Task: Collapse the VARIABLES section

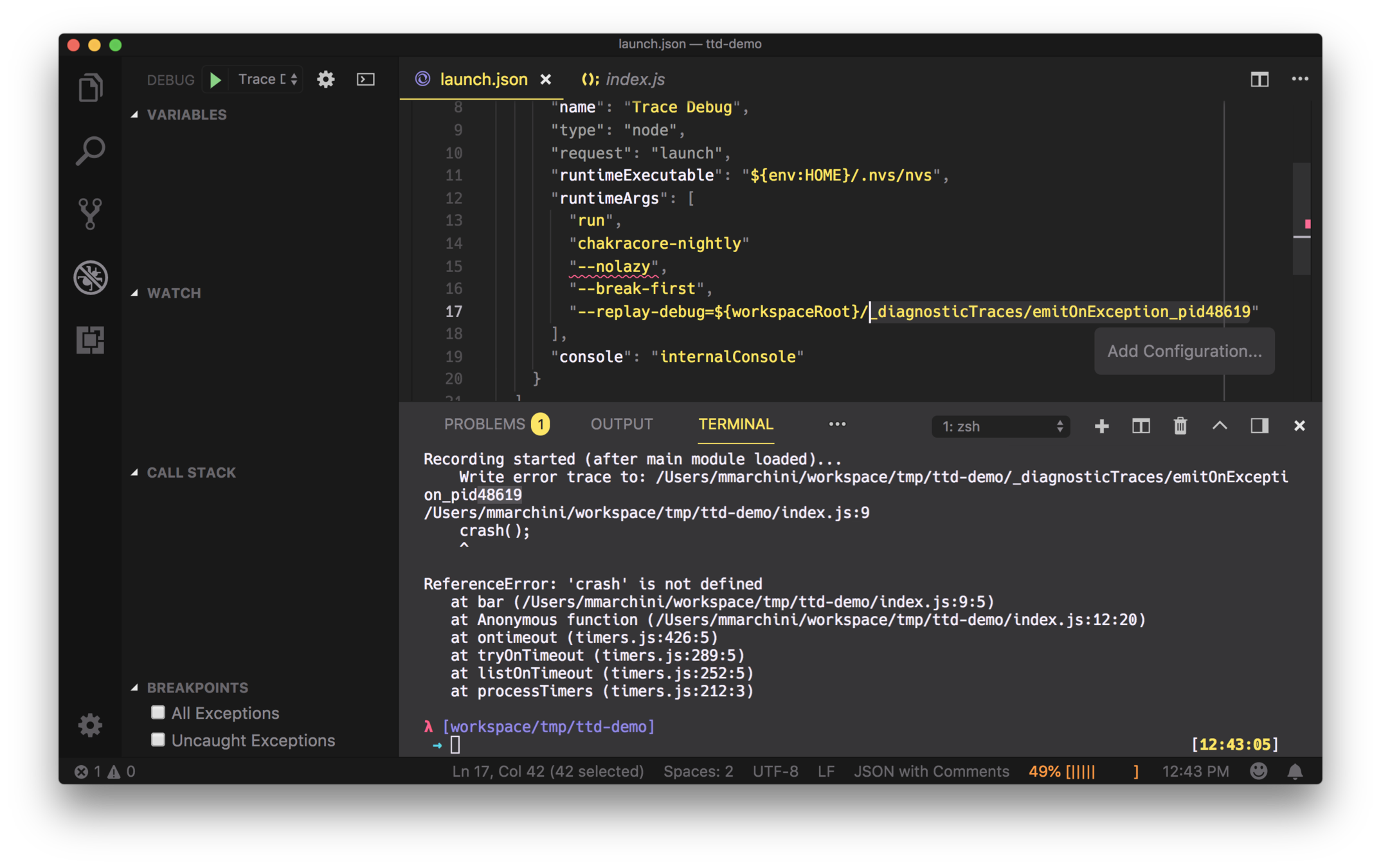Action: (186, 114)
